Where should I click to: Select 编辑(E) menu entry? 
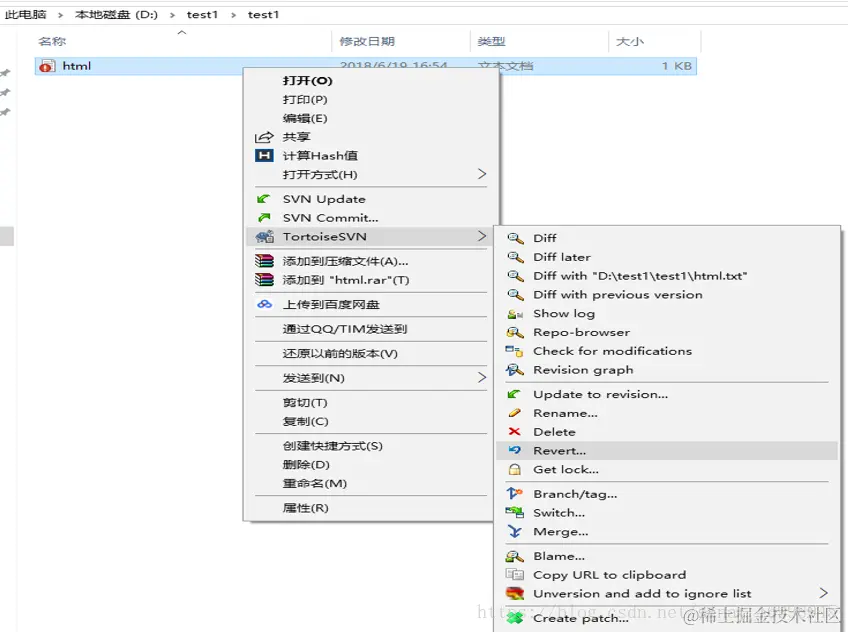click(304, 118)
